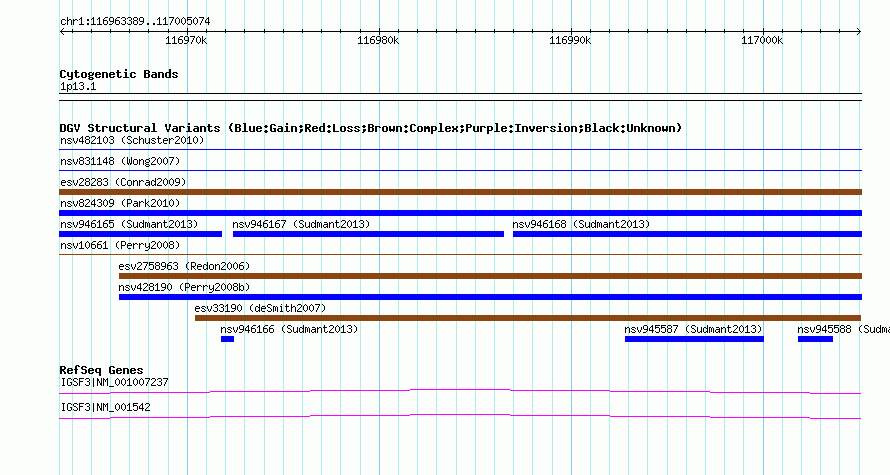Screen dimensions: 890x475
Task: Click the left arrowhead of the ruler
Action: (62, 32)
